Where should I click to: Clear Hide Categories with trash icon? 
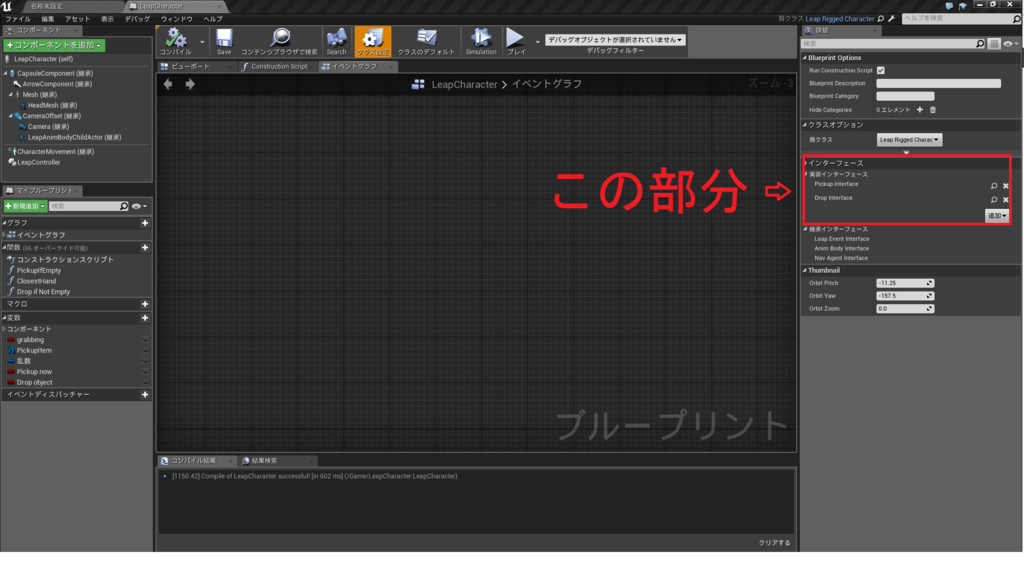[933, 110]
